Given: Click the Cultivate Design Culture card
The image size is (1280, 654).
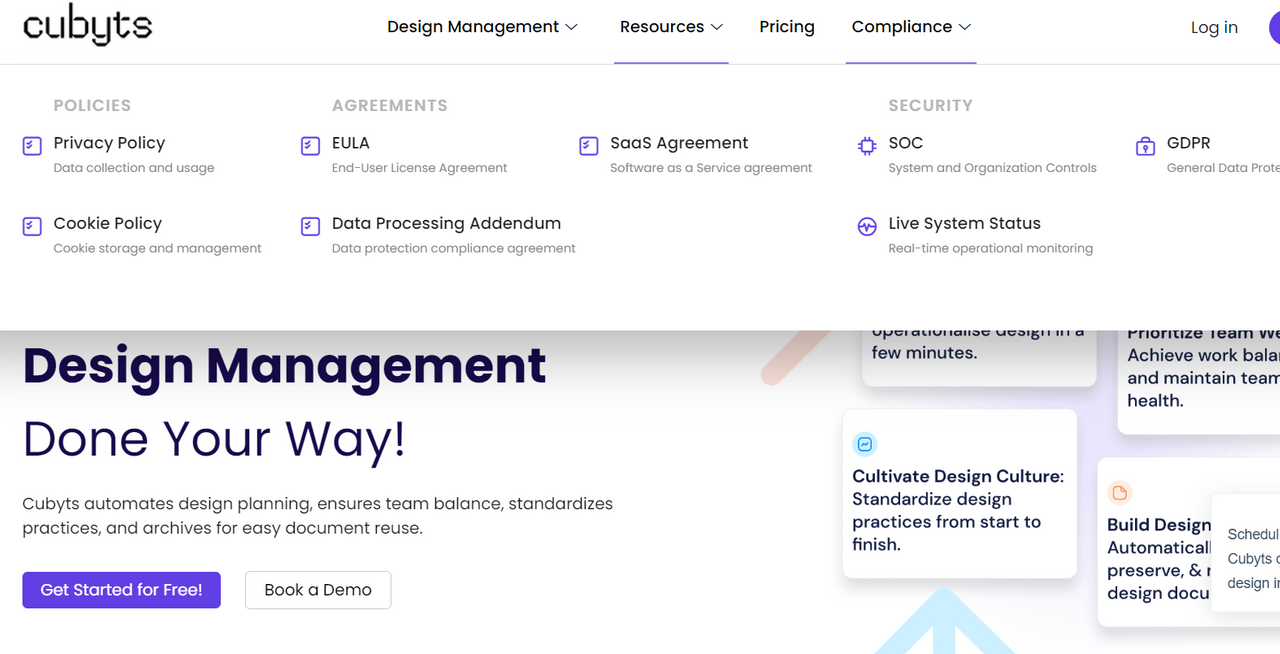Looking at the screenshot, I should 960,493.
